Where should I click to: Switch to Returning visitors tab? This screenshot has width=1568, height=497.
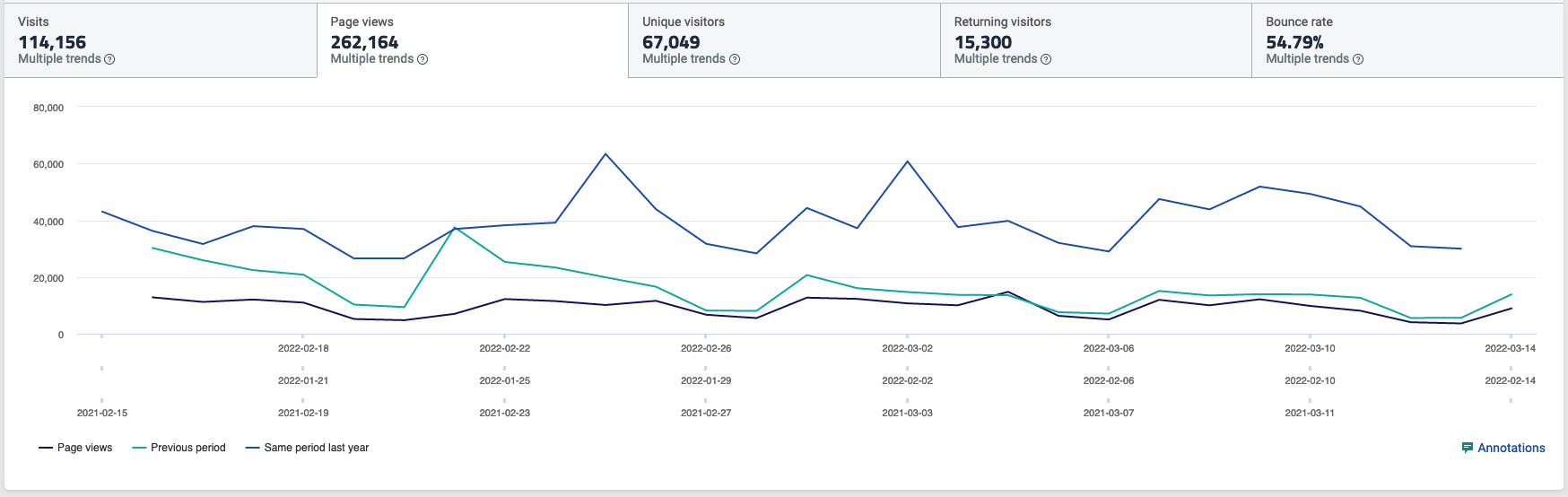1096,40
